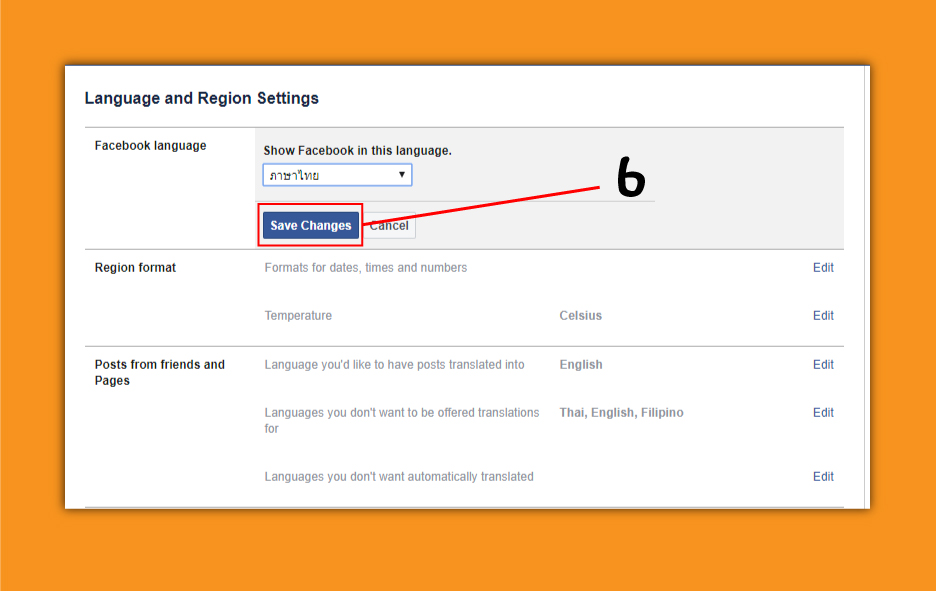Click 'Formats for dates, times and numbers' text
Viewport: 936px width, 591px height.
366,267
